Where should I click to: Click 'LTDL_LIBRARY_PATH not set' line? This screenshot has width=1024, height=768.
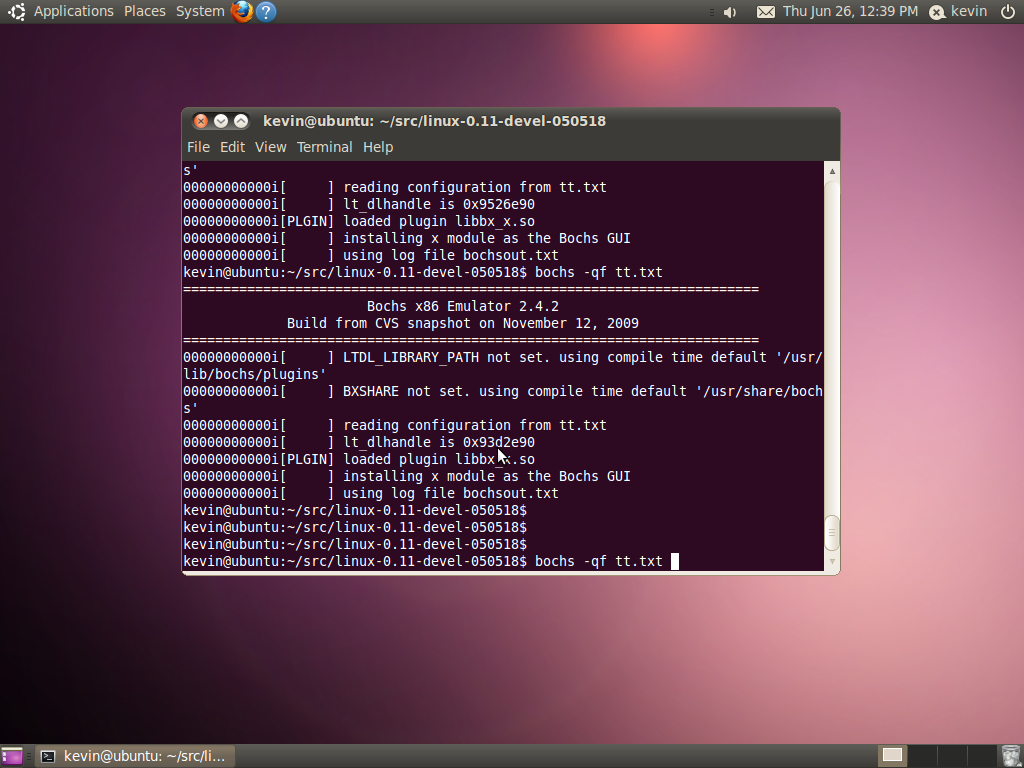click(x=503, y=366)
